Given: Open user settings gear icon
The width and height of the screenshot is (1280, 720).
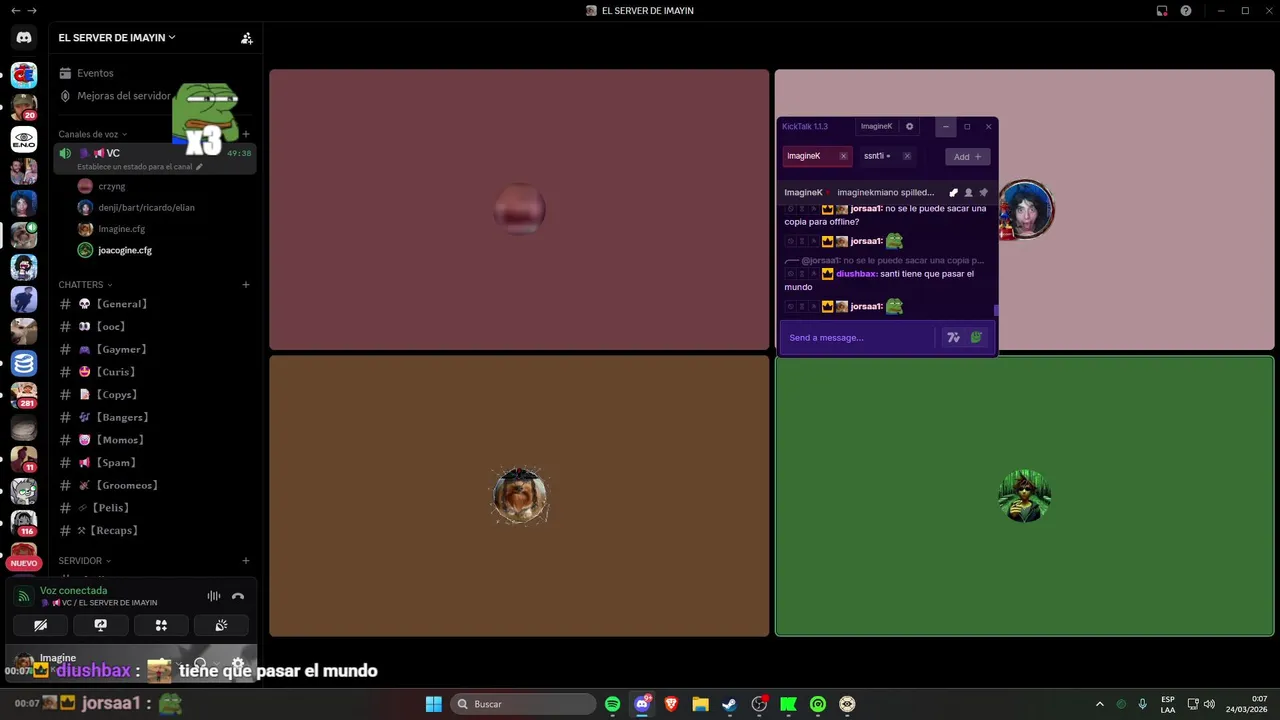Looking at the screenshot, I should (238, 664).
